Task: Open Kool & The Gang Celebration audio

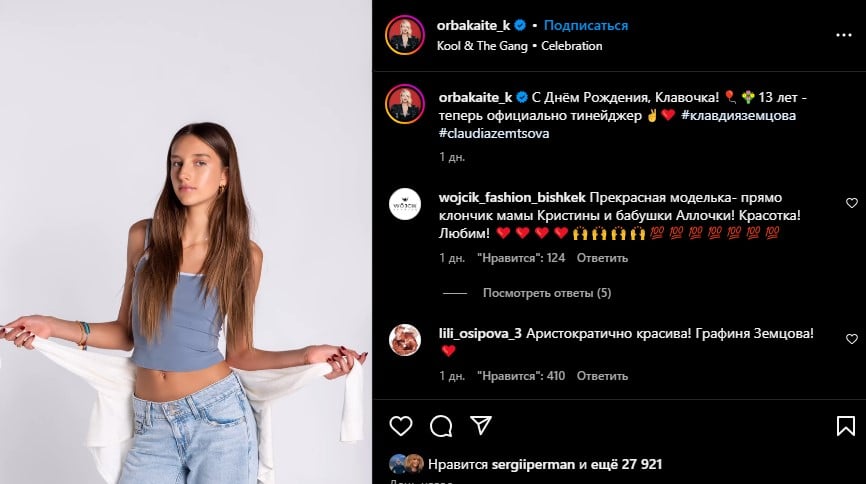Action: coord(519,46)
